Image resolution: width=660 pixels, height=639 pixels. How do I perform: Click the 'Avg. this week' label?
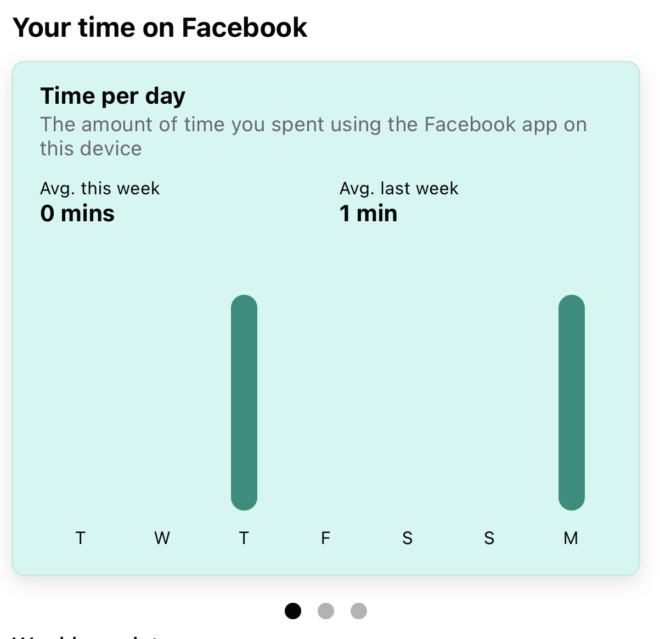pyautogui.click(x=100, y=188)
